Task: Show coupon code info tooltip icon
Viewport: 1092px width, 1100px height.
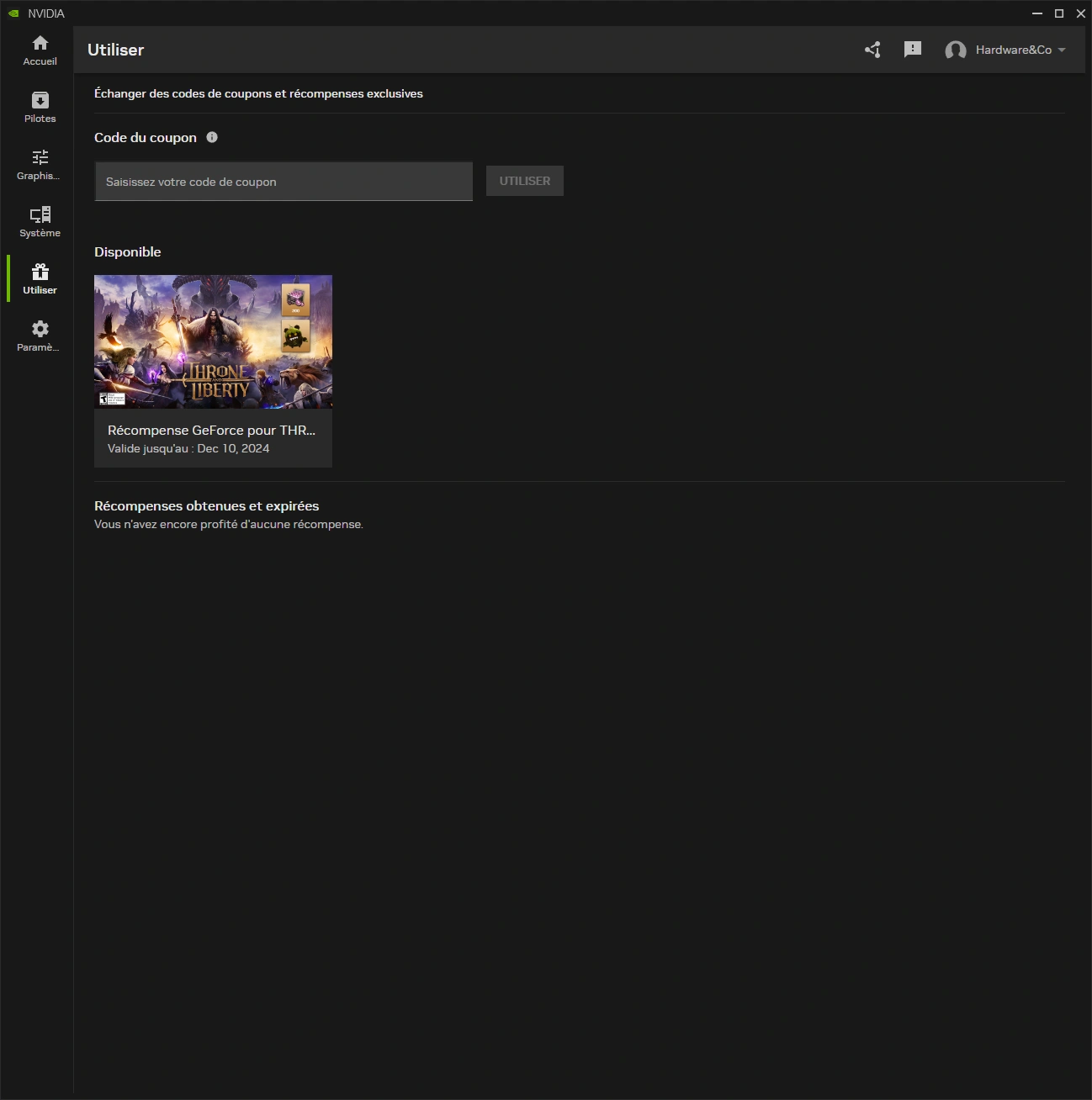Action: [x=212, y=137]
